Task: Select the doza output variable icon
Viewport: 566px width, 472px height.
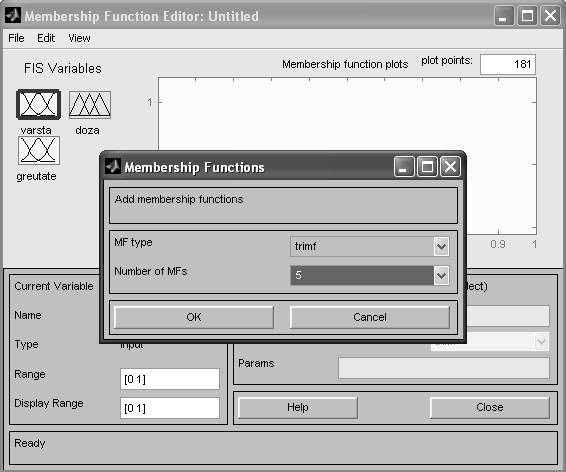Action: tap(90, 105)
